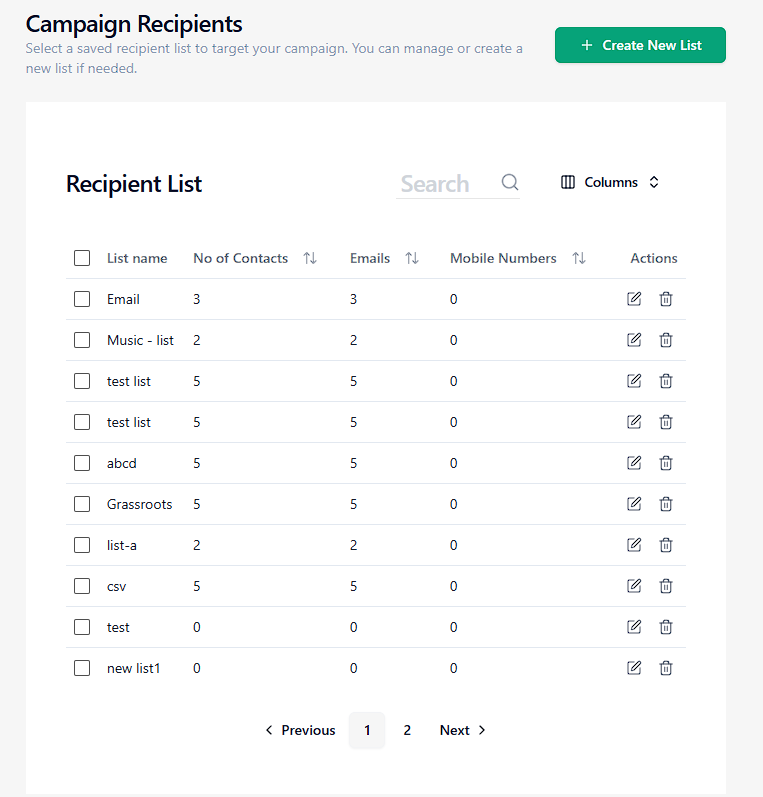
Task: Sort by Emails column
Action: [x=412, y=258]
